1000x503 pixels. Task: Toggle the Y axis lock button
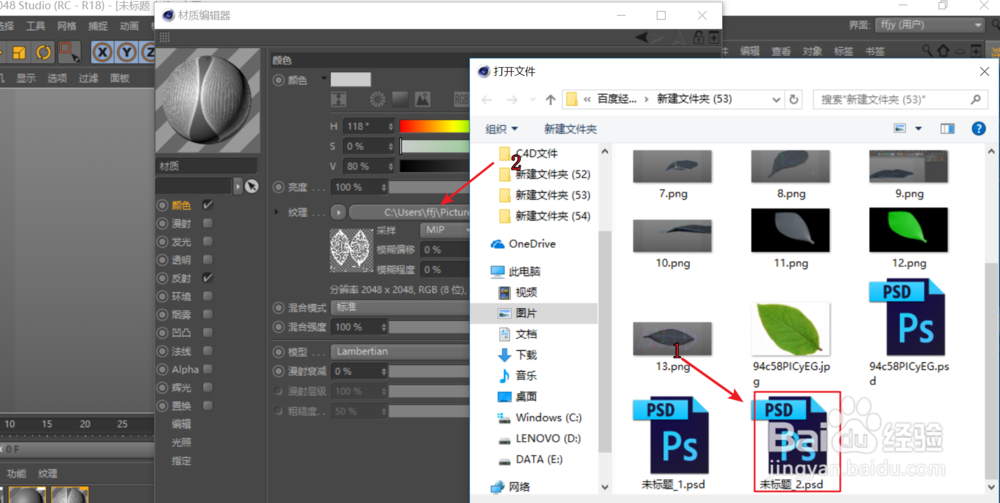pos(127,52)
